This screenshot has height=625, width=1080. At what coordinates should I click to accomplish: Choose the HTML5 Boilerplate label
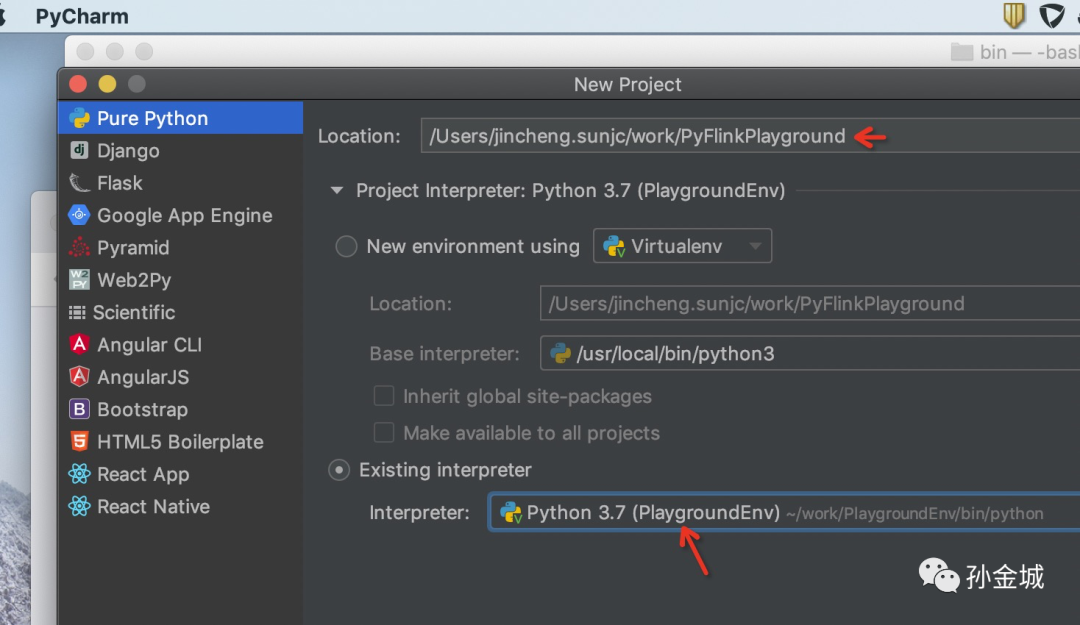click(x=180, y=442)
